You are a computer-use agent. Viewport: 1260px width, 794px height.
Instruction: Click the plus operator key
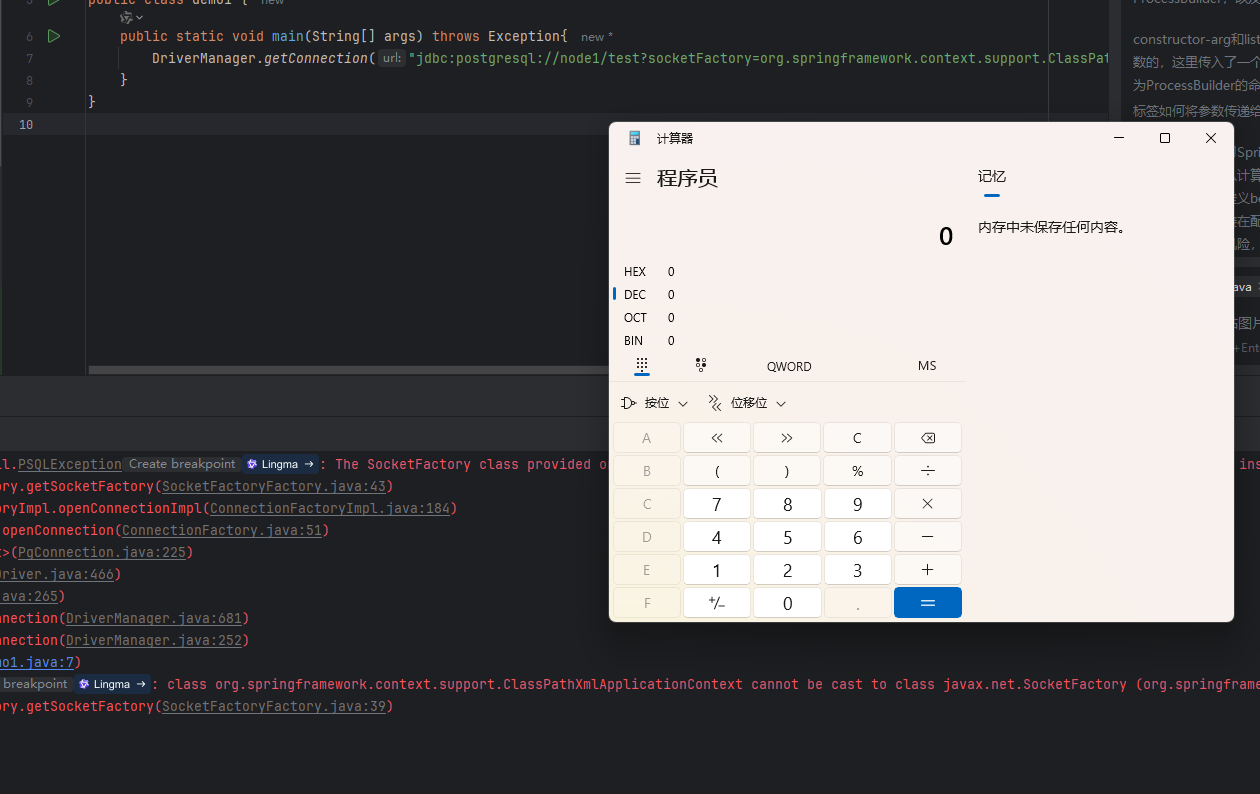[928, 570]
